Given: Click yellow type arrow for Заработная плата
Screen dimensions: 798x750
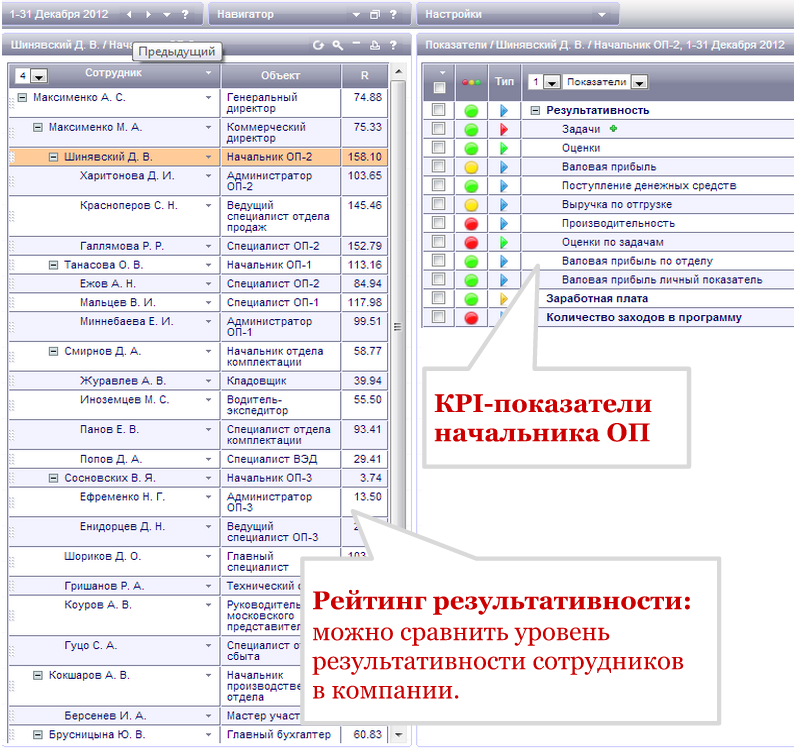Looking at the screenshot, I should 504,299.
